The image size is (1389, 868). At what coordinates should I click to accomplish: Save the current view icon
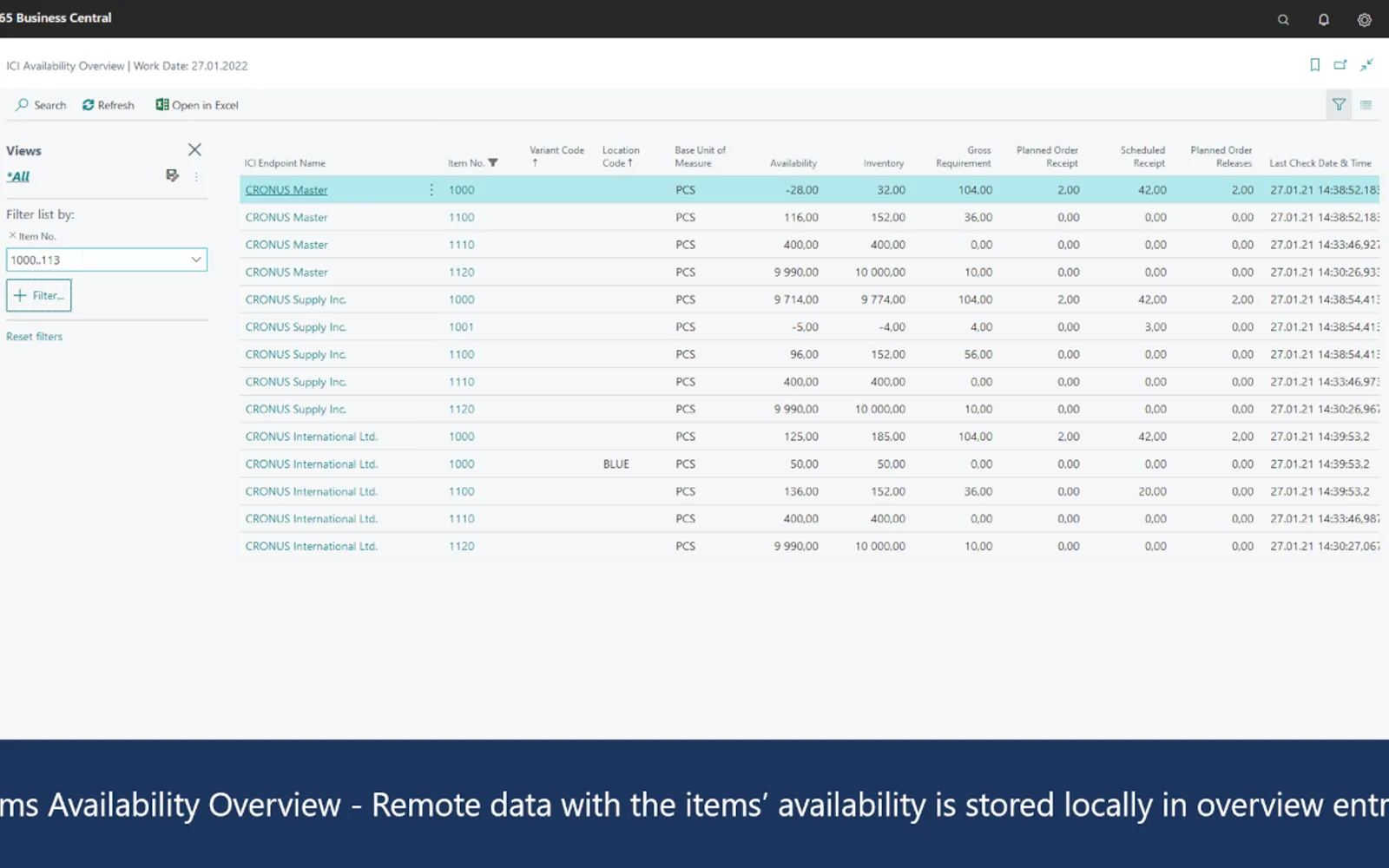tap(172, 175)
